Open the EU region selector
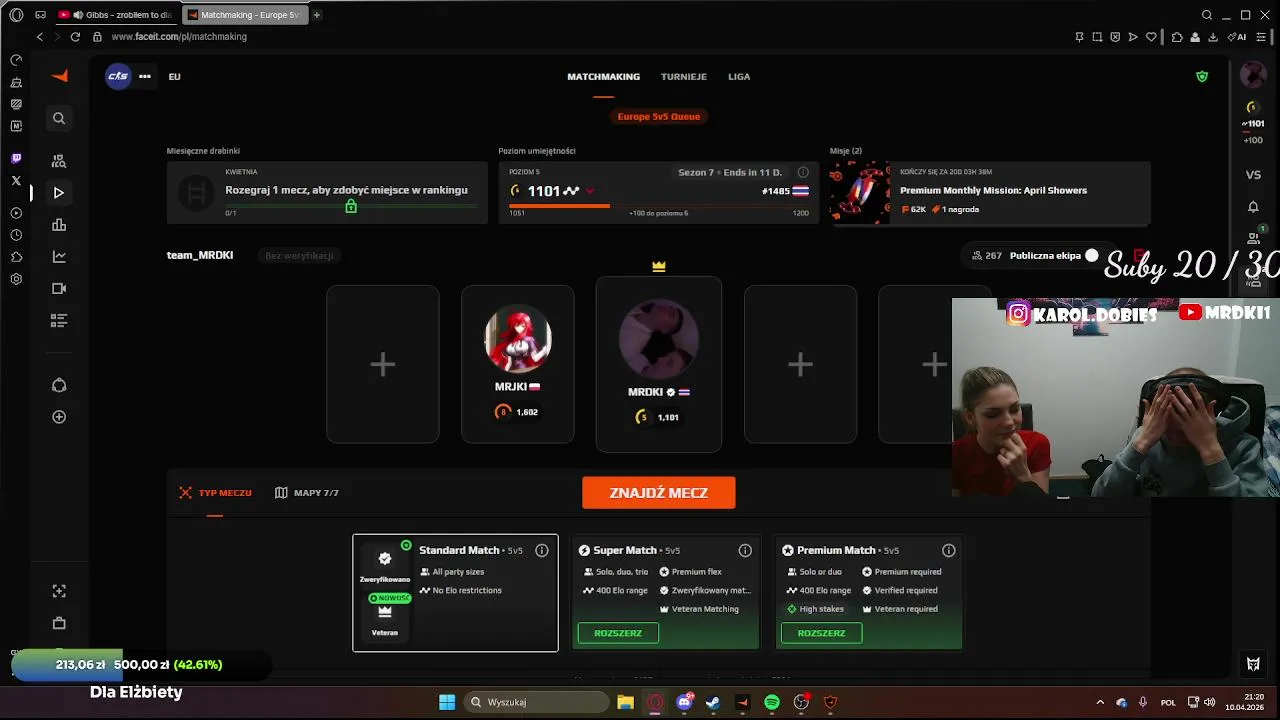Screen dimensions: 1280x720 (x=174, y=76)
